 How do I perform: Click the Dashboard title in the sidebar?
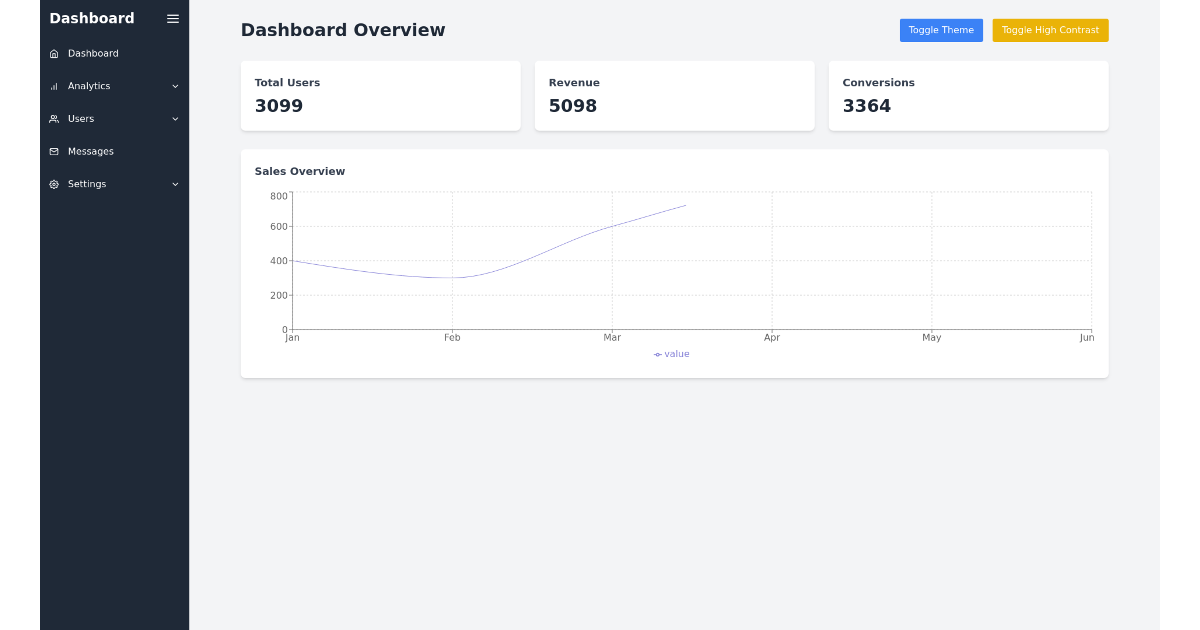click(x=92, y=18)
